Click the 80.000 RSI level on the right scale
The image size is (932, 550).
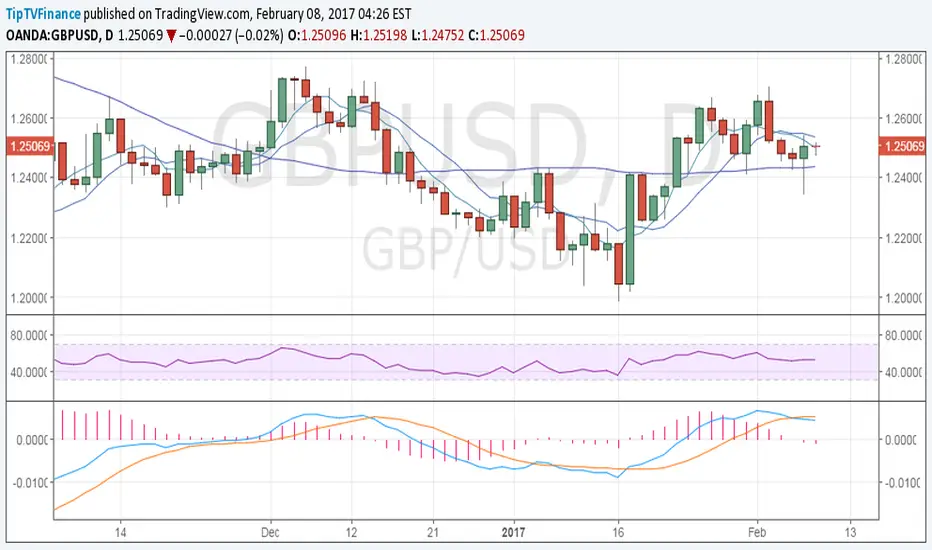pos(903,335)
